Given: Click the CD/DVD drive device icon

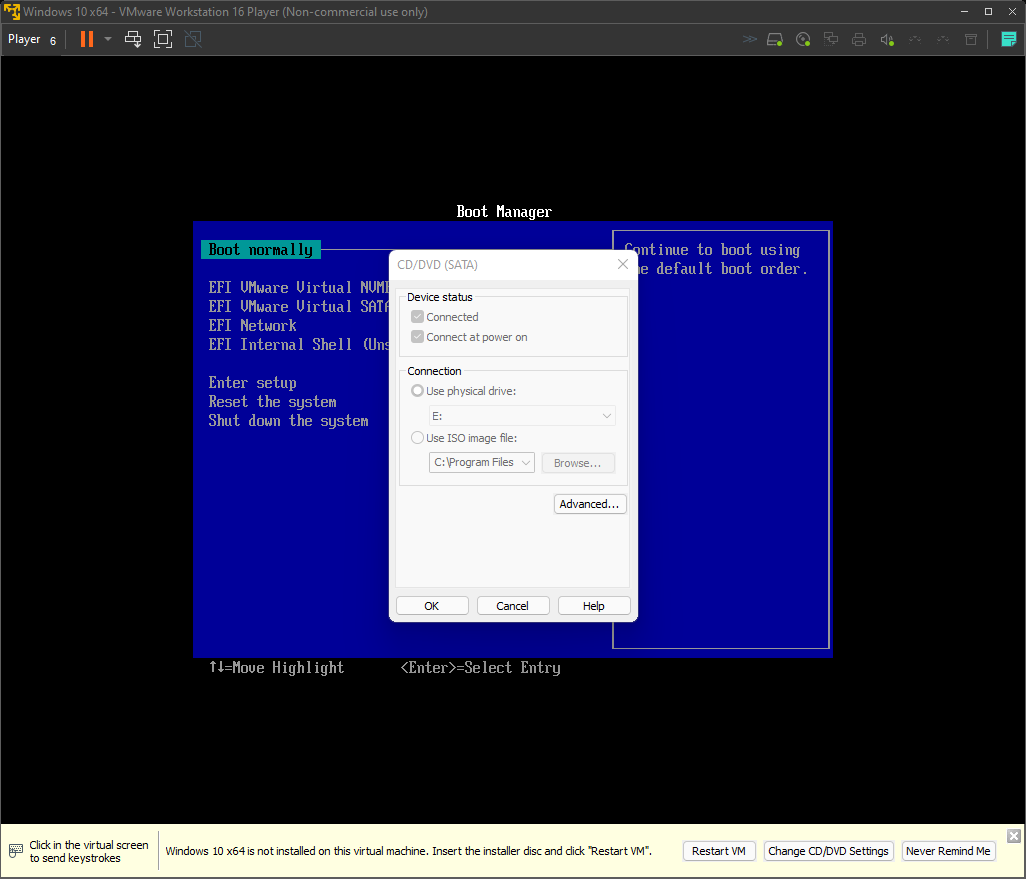Looking at the screenshot, I should click(803, 39).
